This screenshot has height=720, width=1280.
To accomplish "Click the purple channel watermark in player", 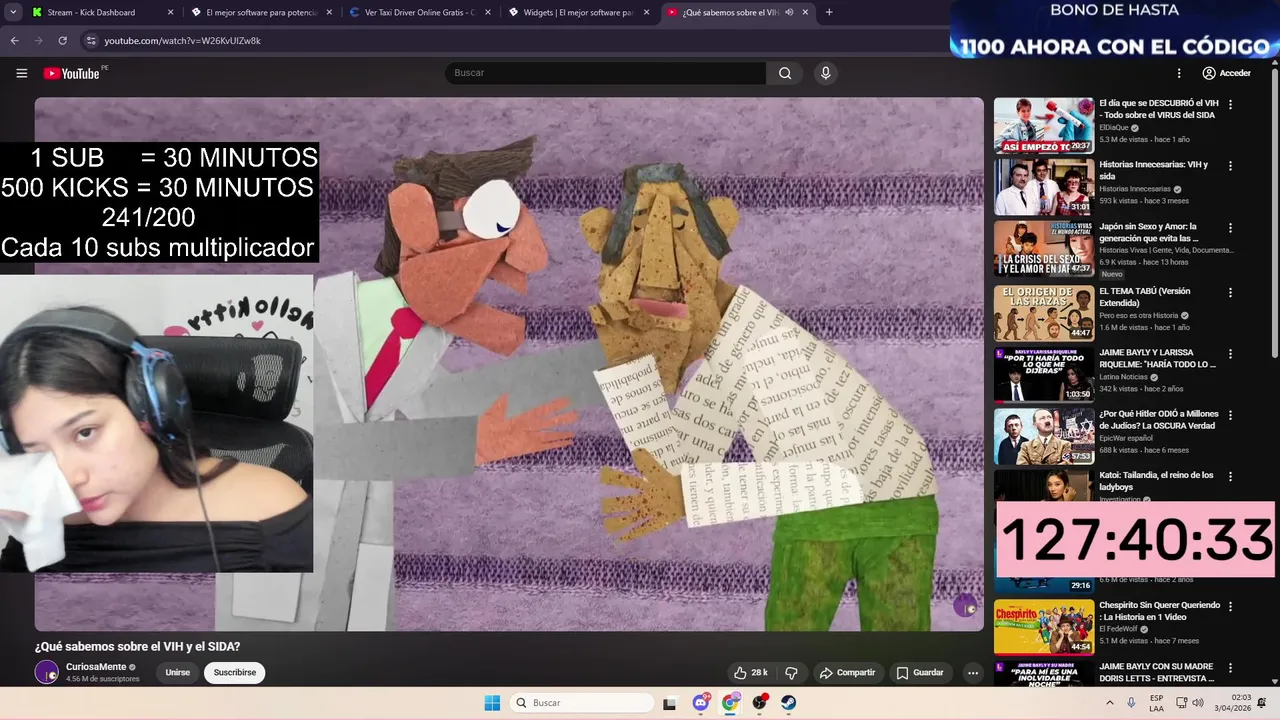I will tap(965, 605).
